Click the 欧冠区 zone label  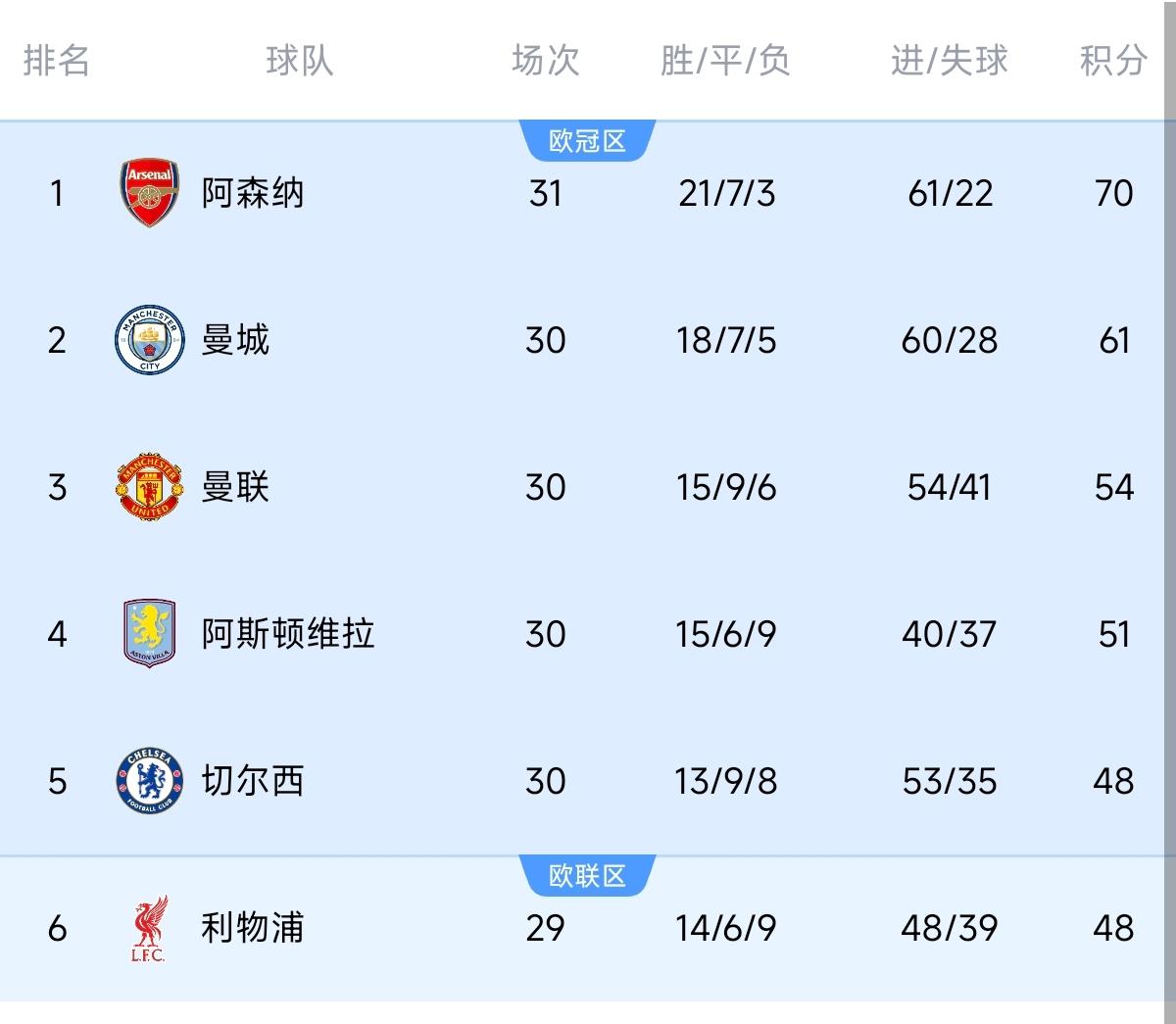point(587,142)
